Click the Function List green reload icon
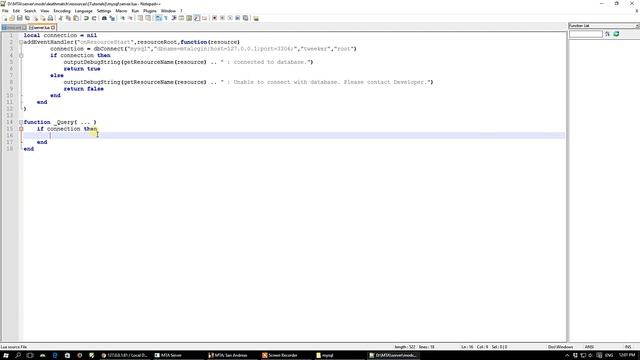The width and height of the screenshot is (640, 360). click(x=616, y=34)
